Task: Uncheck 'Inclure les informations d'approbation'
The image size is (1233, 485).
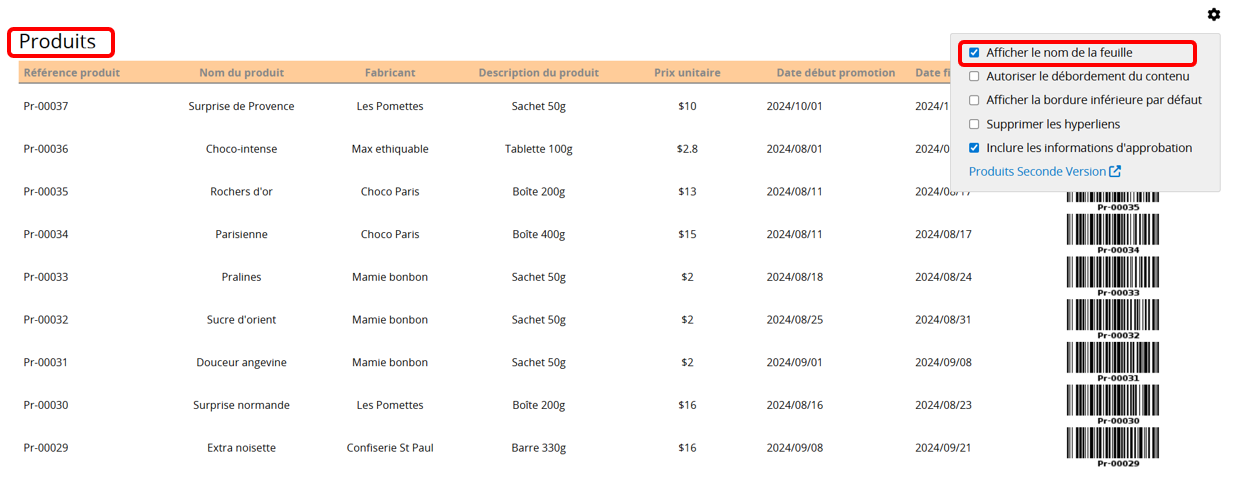Action: (974, 148)
